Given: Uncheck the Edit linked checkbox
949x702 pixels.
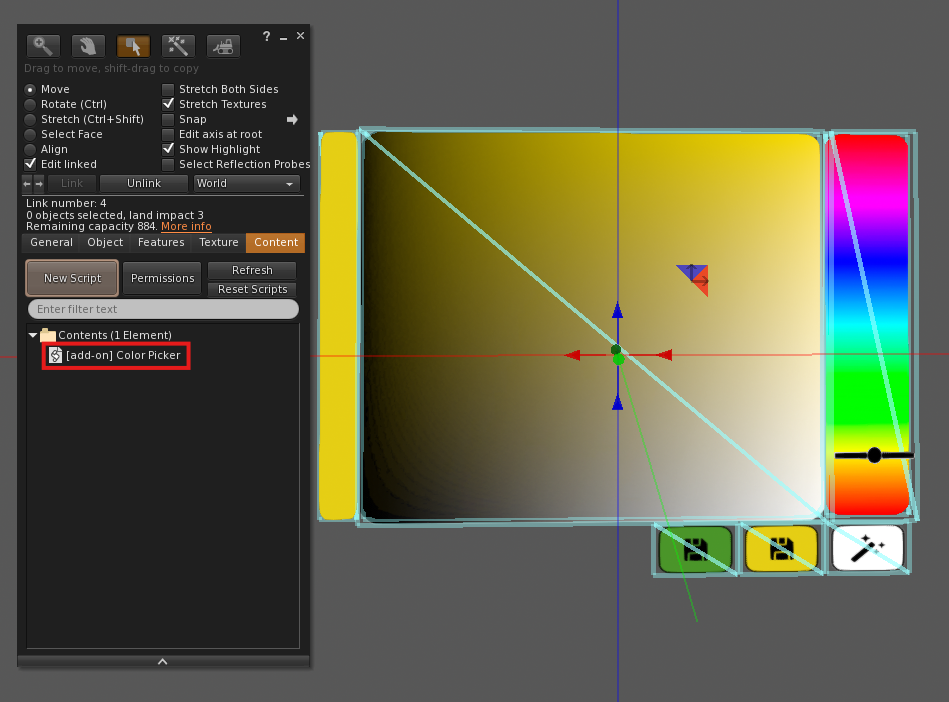Looking at the screenshot, I should pos(30,164).
